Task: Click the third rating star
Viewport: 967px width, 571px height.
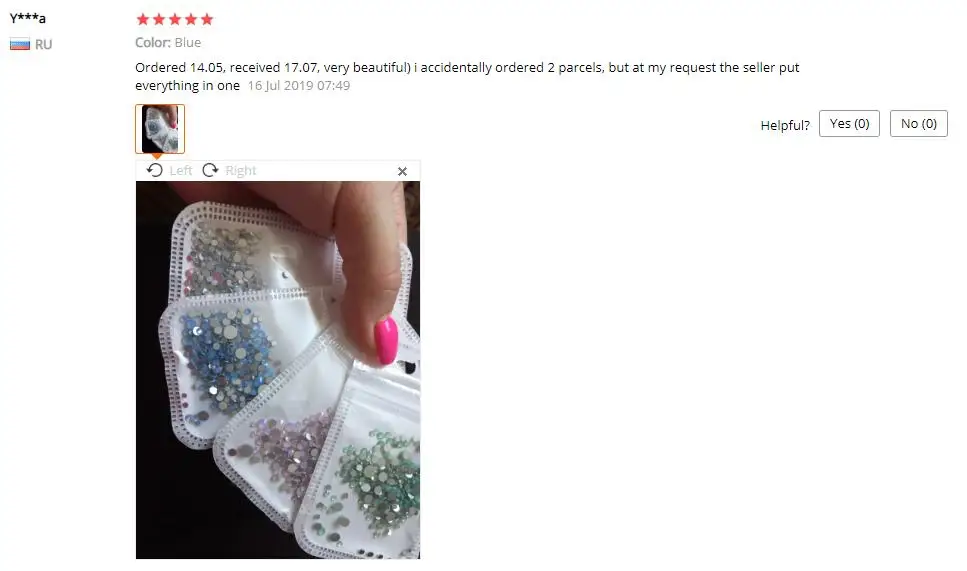Action: point(175,20)
